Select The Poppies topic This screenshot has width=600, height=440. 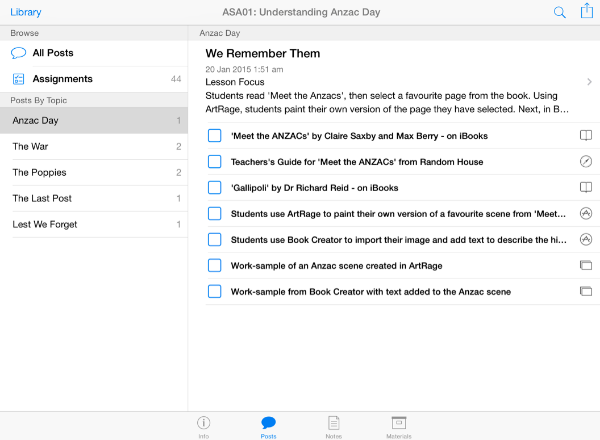[x=94, y=173]
